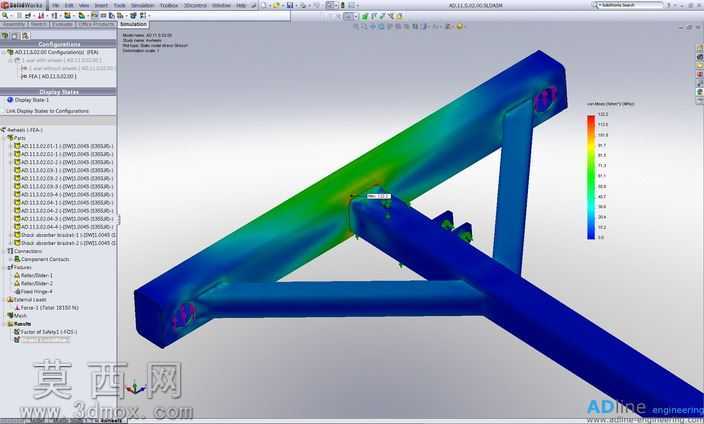
Task: Open dropdown arrow beside New icon
Action: point(269,6)
